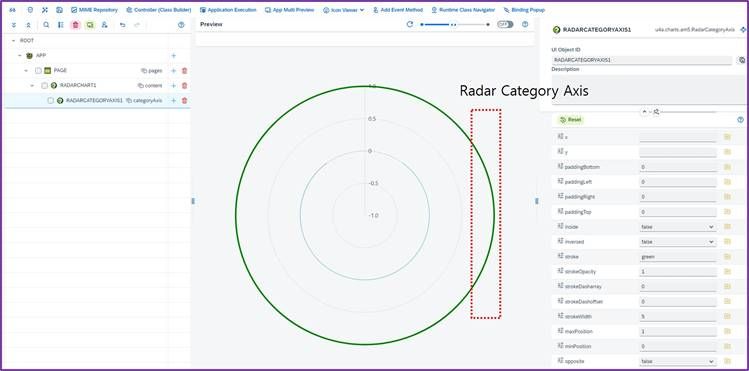
Task: Add child to RADARCATEGORYAXIS1 using plus icon
Action: [x=173, y=101]
